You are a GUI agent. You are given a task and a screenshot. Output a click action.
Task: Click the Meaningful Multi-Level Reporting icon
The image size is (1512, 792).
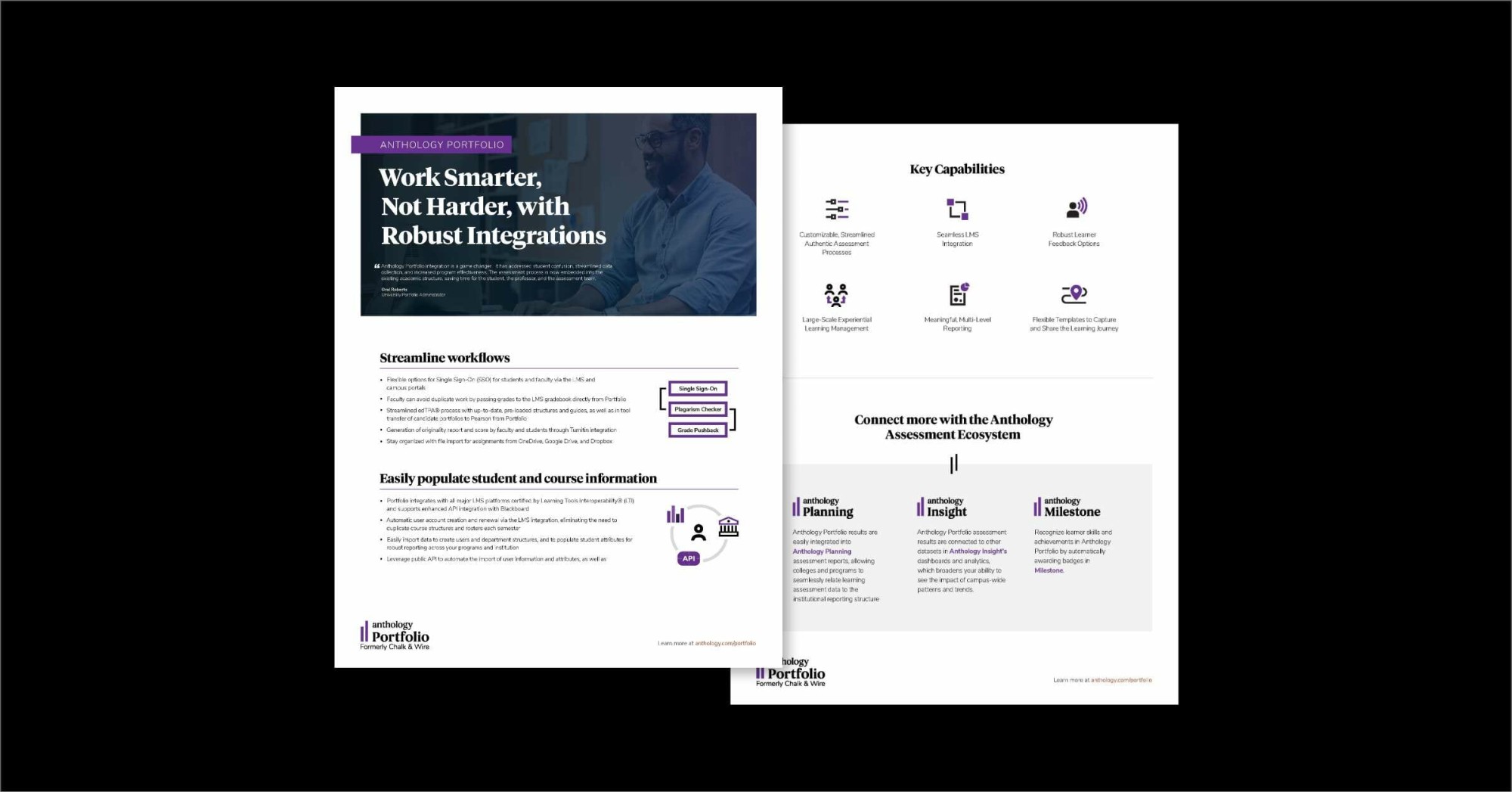point(959,294)
